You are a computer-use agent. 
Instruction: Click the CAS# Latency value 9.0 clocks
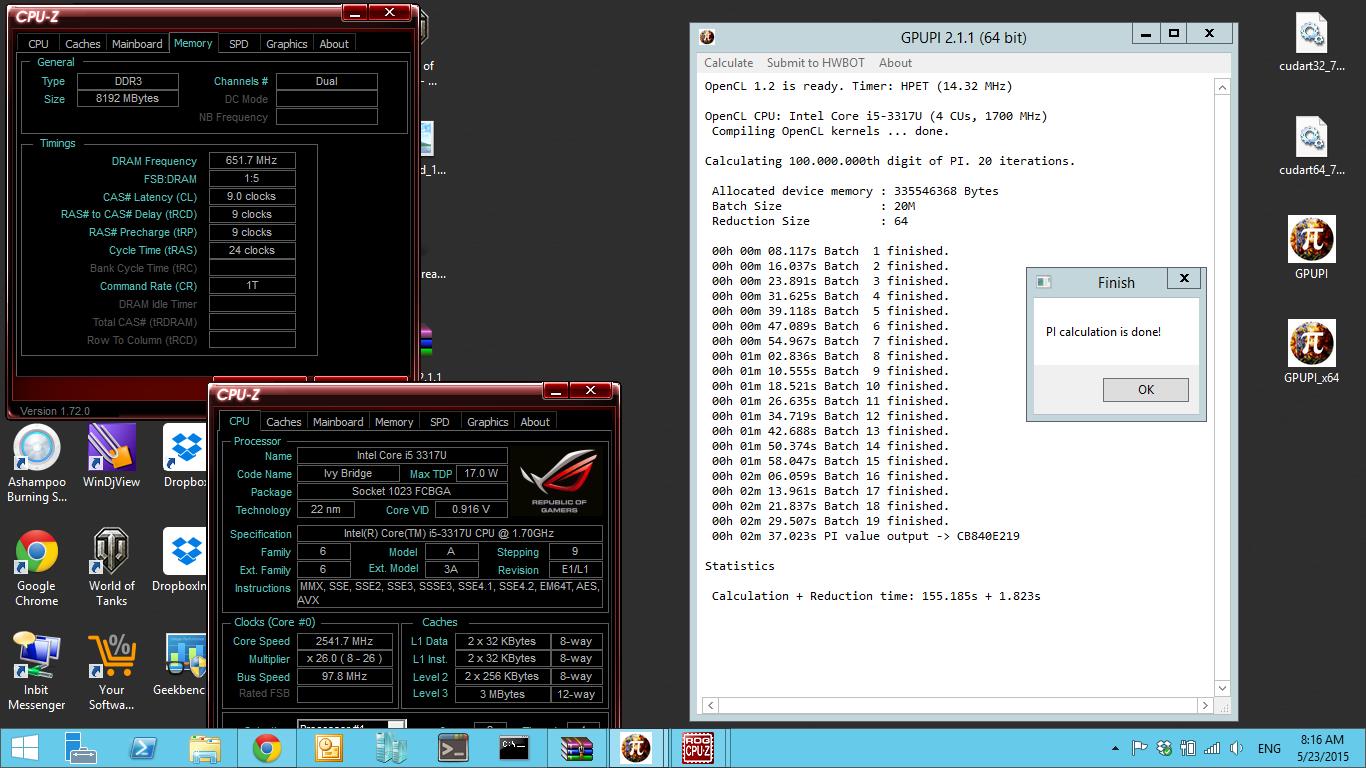[252, 196]
